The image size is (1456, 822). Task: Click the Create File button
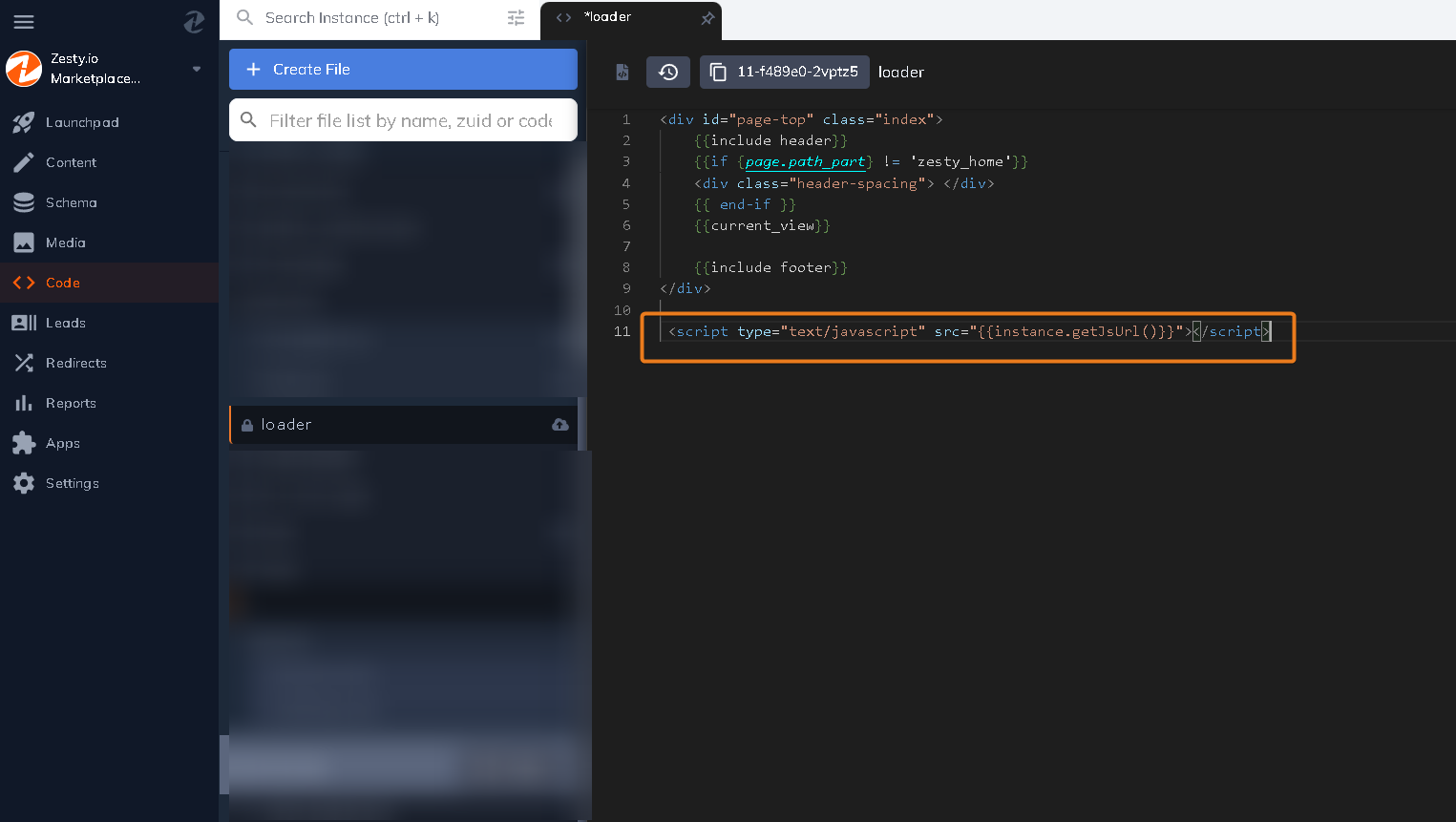click(x=403, y=69)
